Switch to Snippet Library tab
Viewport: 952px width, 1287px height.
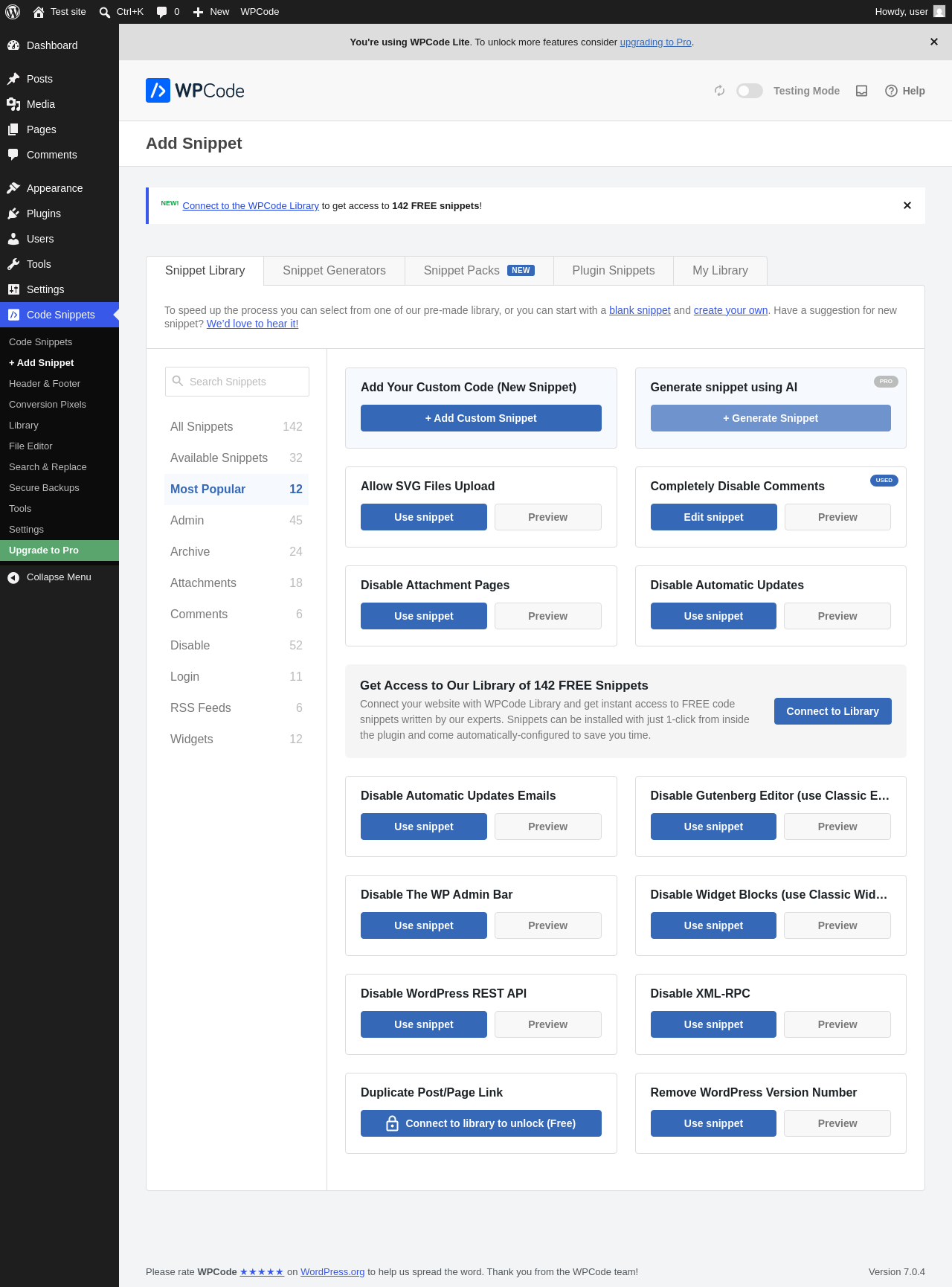(x=205, y=271)
